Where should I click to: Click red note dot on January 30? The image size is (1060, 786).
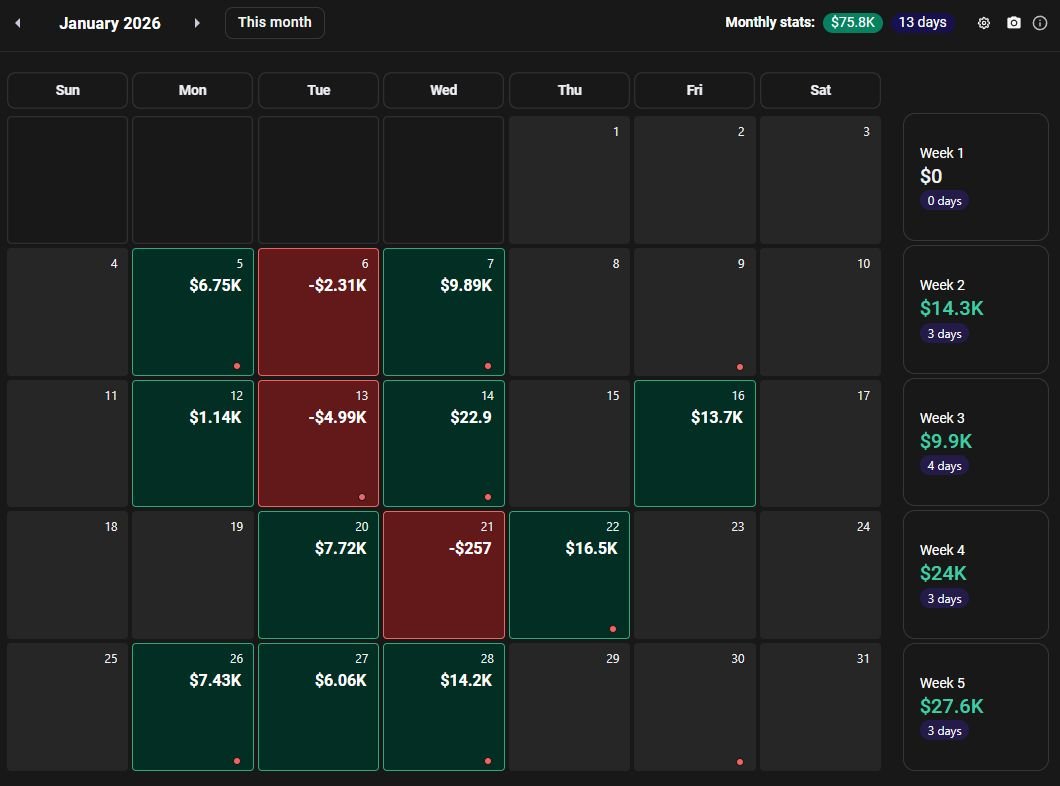(x=740, y=762)
